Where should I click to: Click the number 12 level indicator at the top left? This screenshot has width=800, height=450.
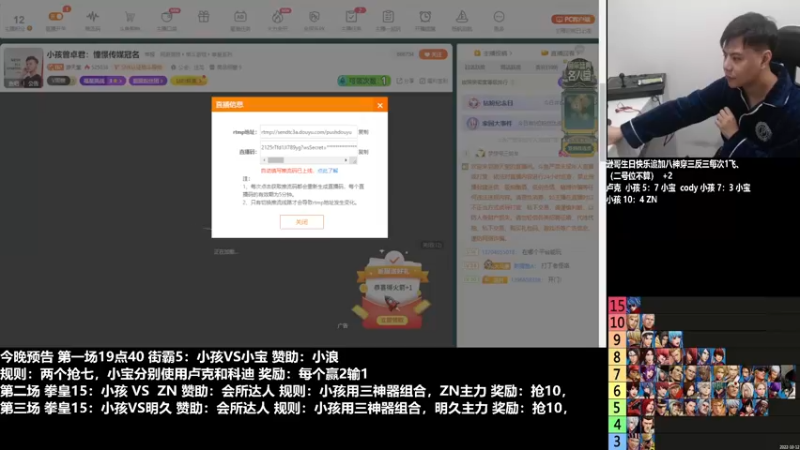point(19,20)
